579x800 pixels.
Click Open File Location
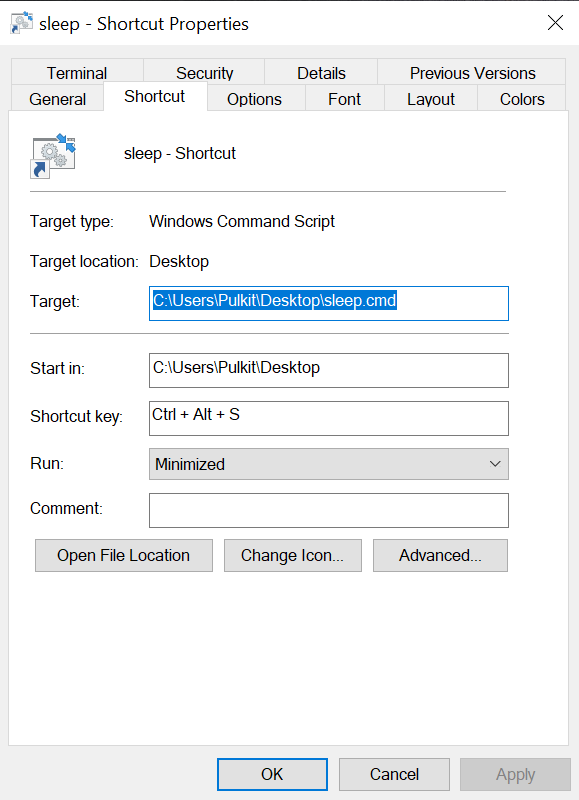point(123,555)
